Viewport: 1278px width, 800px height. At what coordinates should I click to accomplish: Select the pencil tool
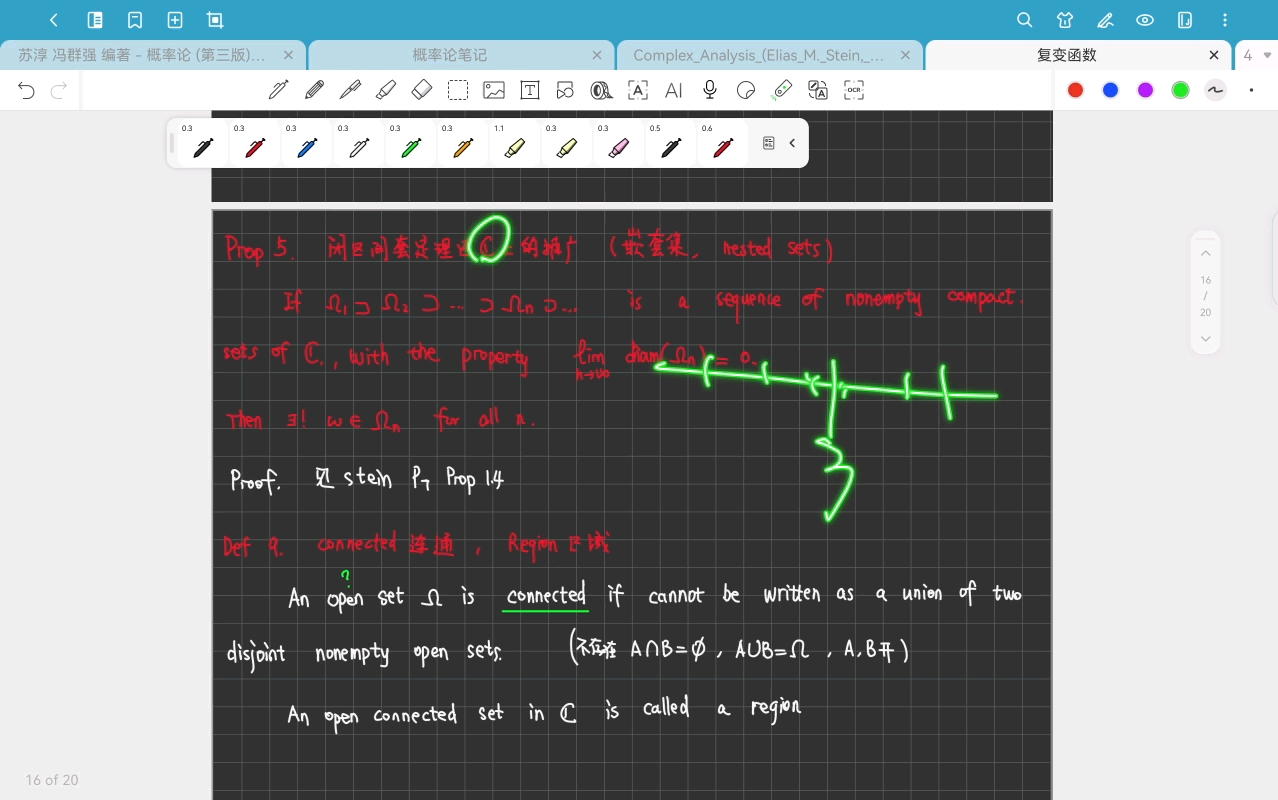coord(314,90)
